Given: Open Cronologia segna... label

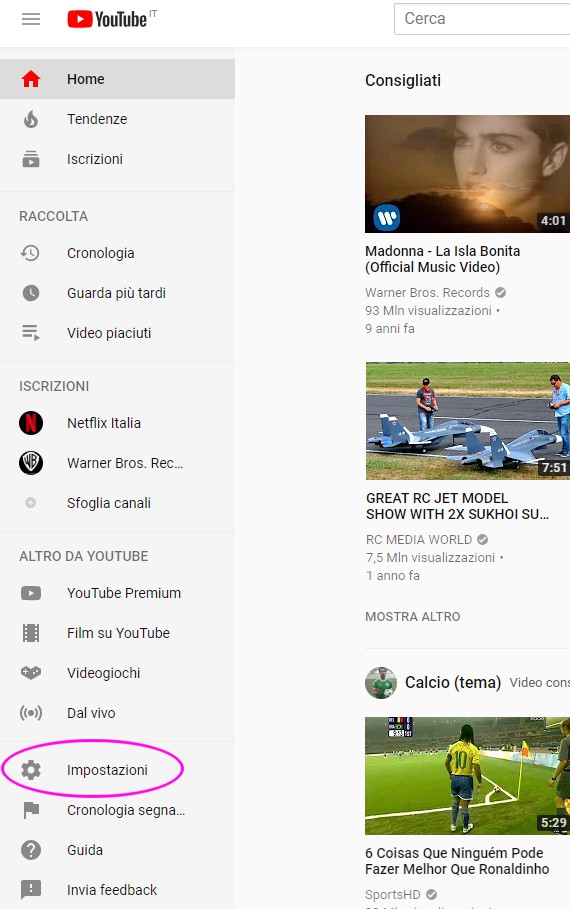Looking at the screenshot, I should [x=126, y=810].
